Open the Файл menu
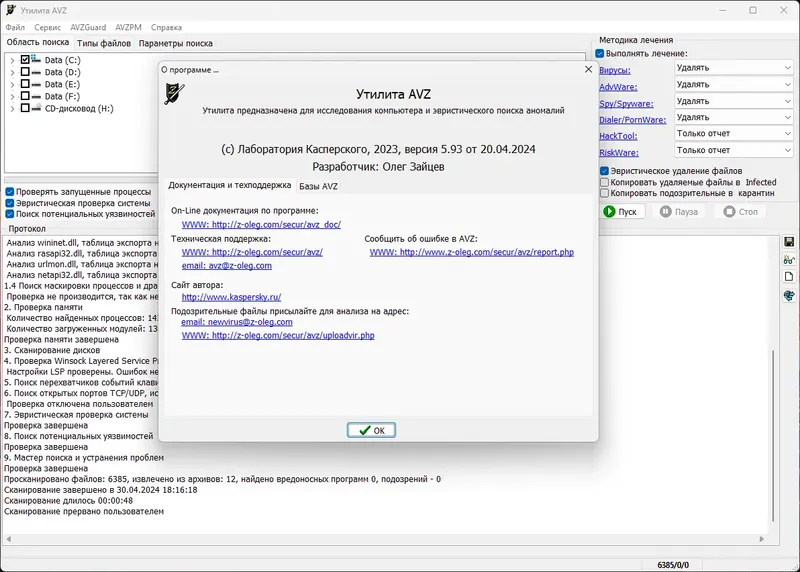The width and height of the screenshot is (800, 572). coord(15,28)
